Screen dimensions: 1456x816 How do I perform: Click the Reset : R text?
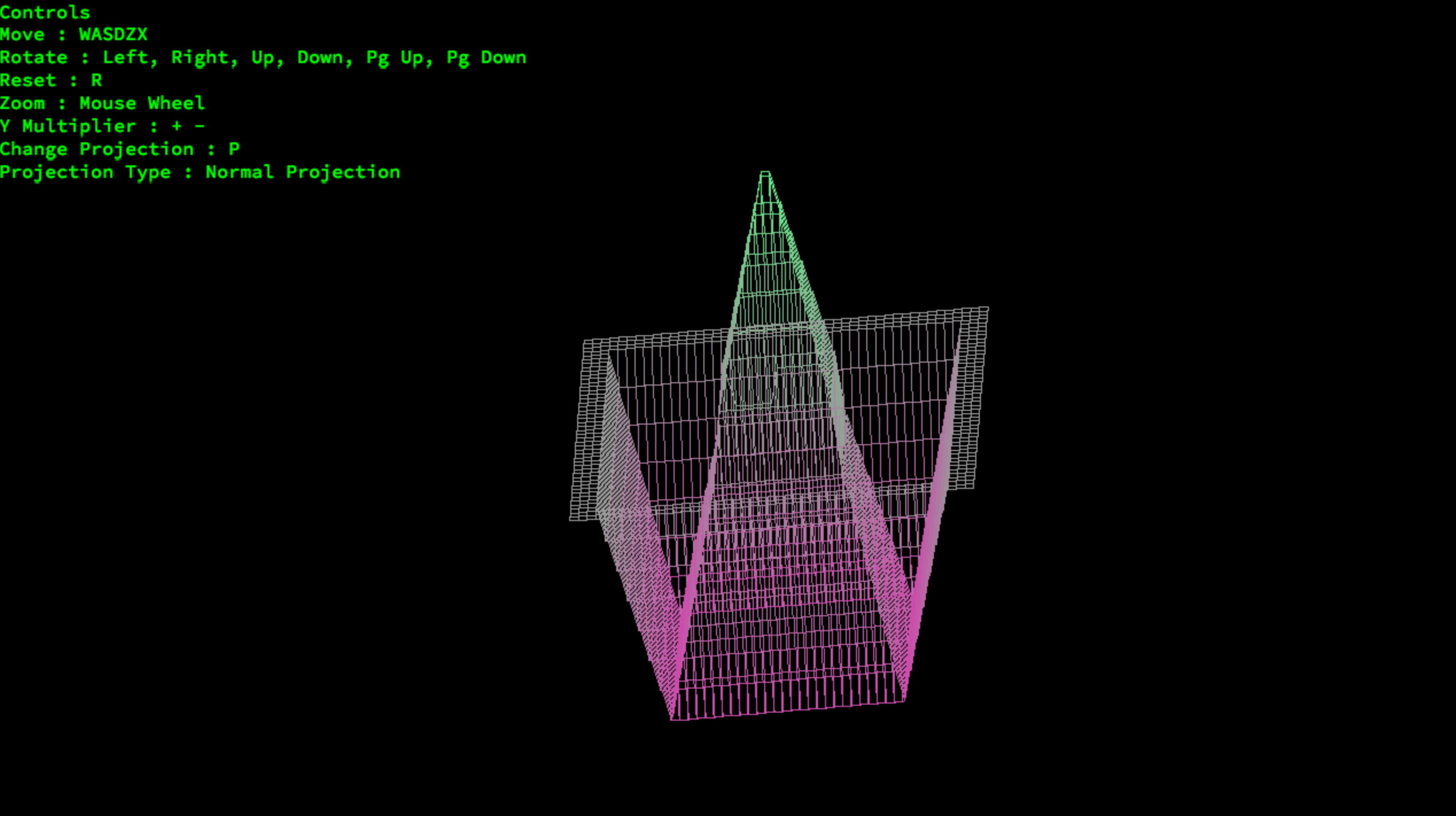[x=50, y=80]
